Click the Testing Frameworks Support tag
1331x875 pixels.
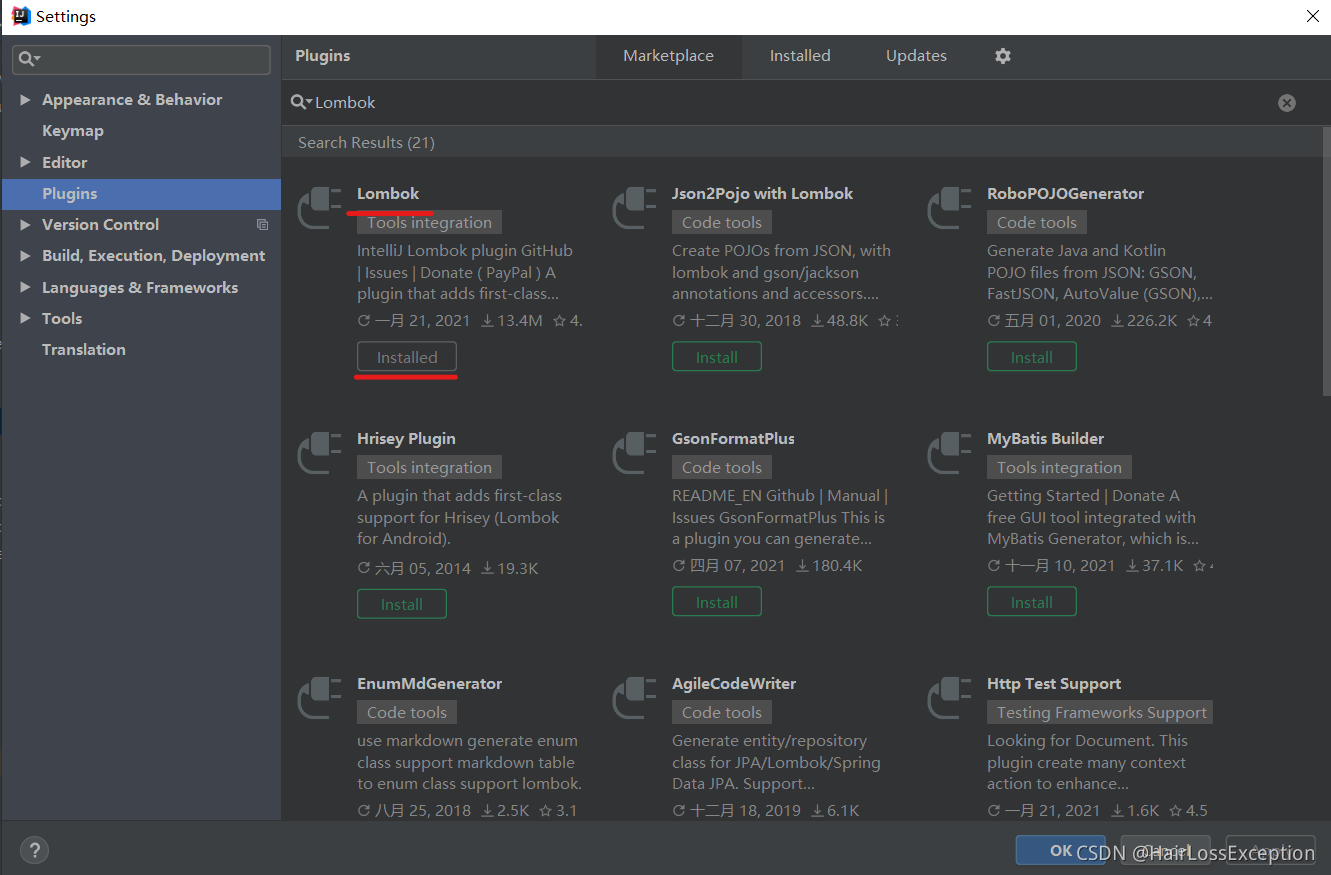point(1101,713)
